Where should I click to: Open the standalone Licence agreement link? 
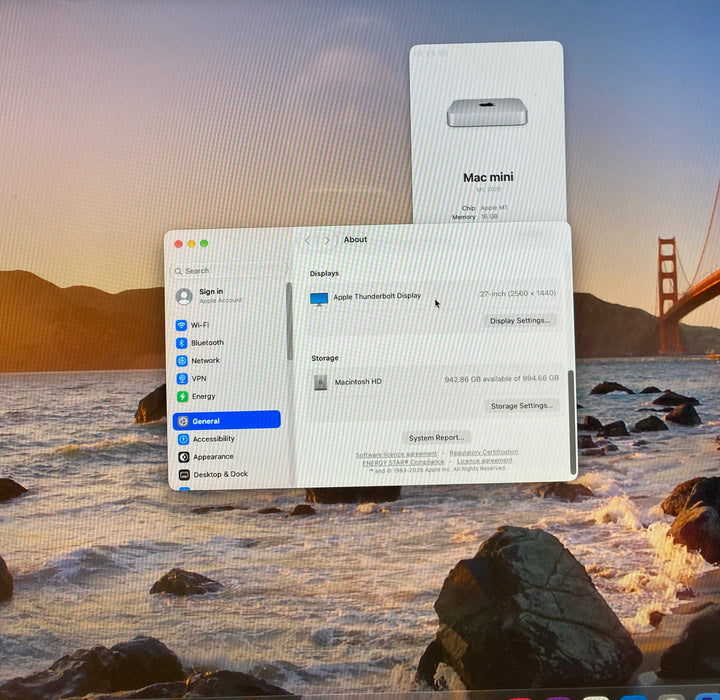pyautogui.click(x=484, y=460)
